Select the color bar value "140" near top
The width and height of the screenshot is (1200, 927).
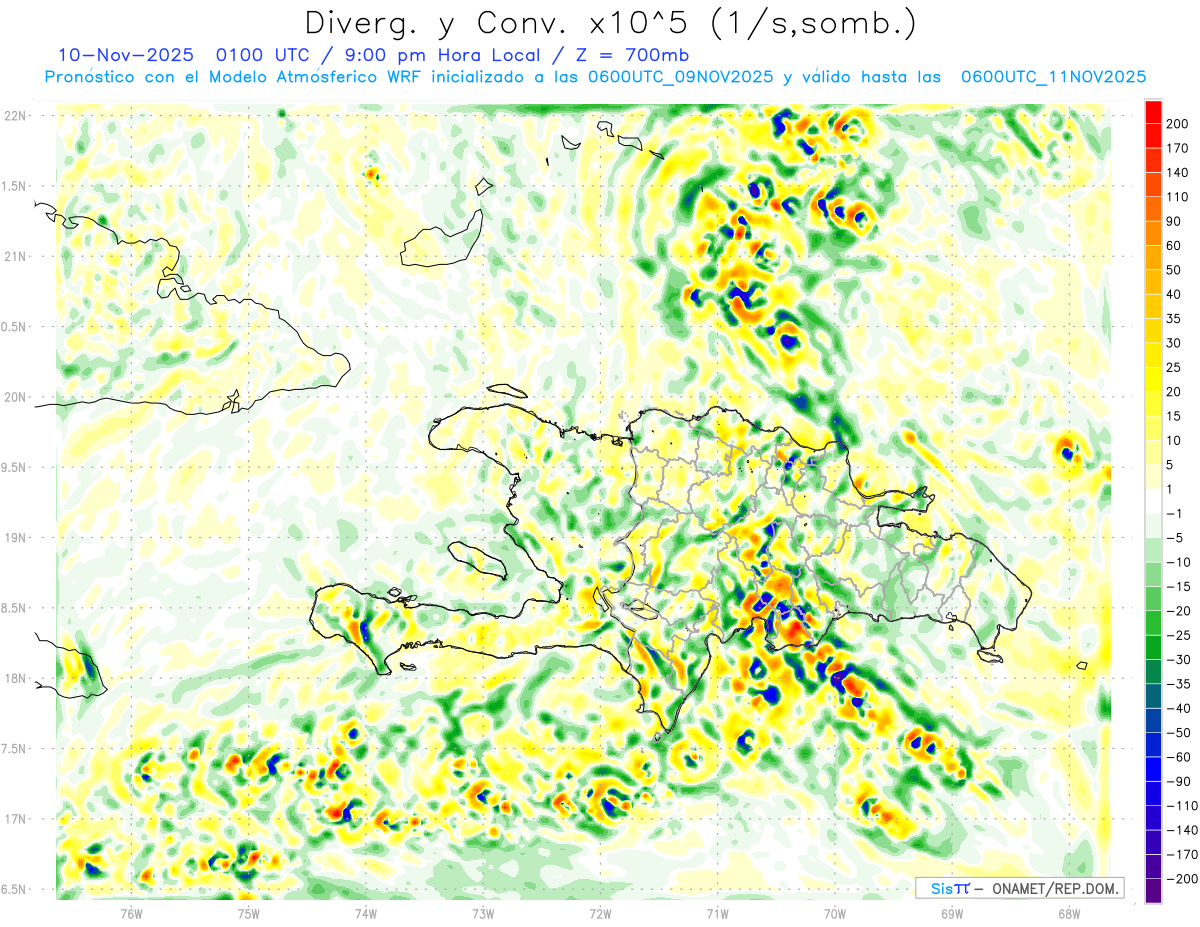point(1178,173)
